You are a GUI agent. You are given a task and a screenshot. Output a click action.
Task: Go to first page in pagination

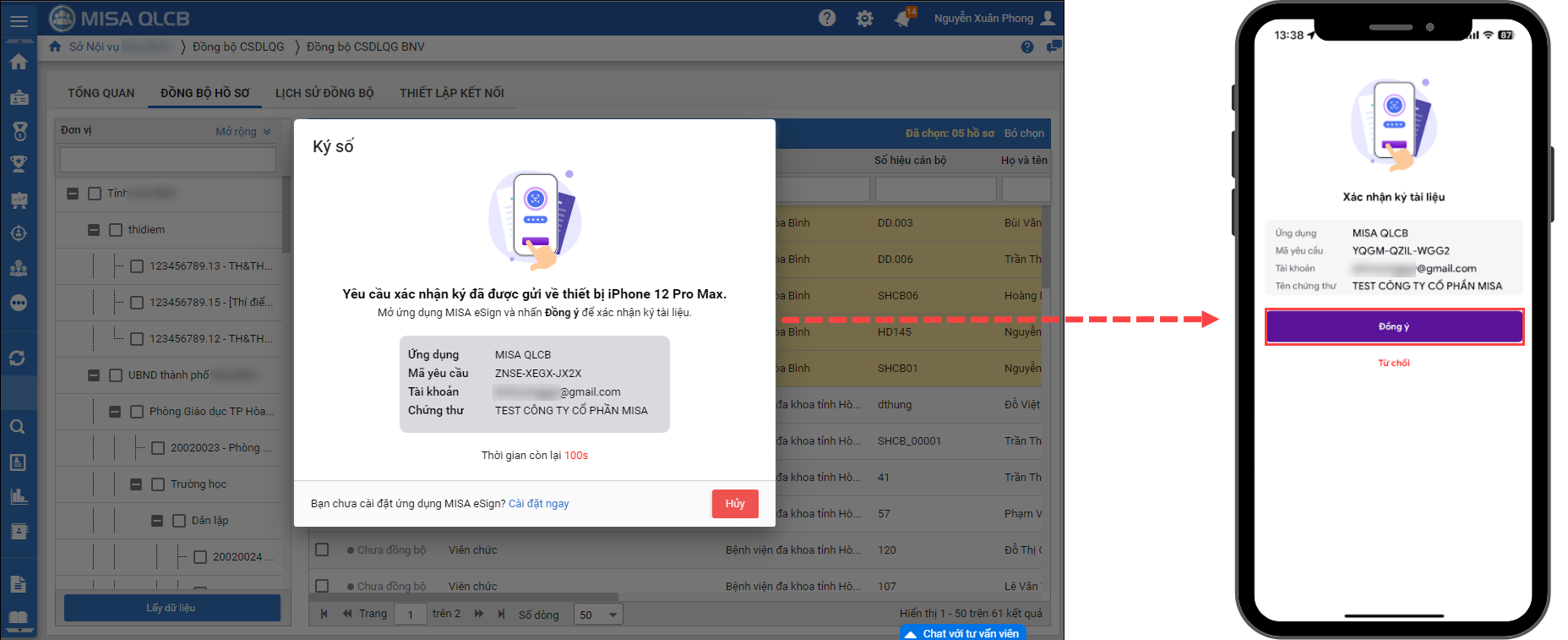point(324,614)
